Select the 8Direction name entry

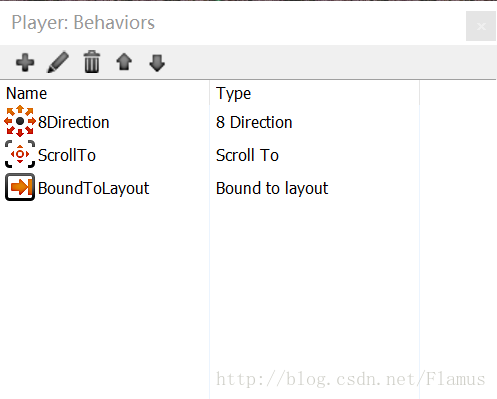pyautogui.click(x=74, y=122)
